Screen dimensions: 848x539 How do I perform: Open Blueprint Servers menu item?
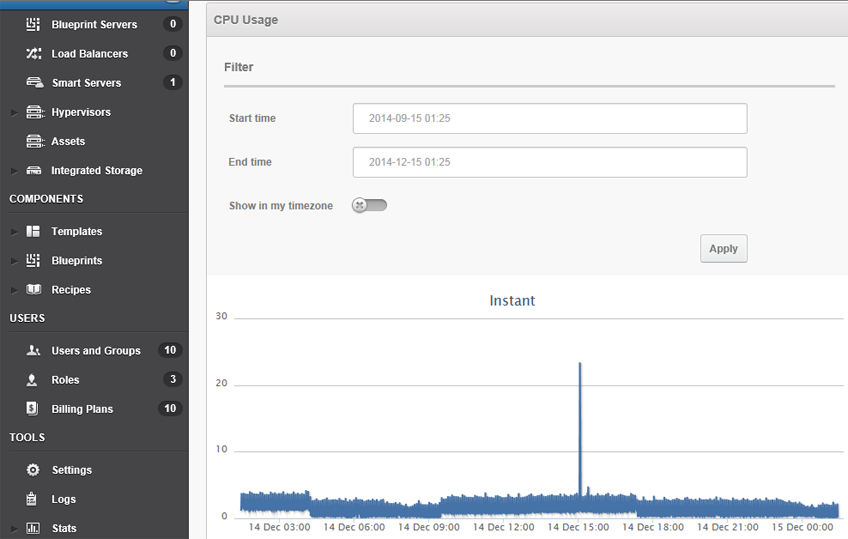tap(94, 24)
